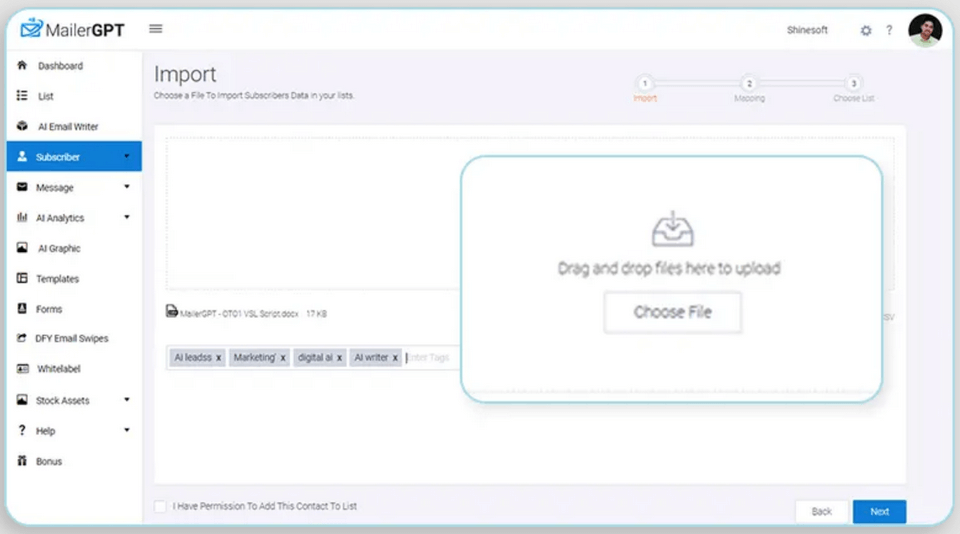Click the Import page heading
Viewport: 960px width, 534px height.
click(x=185, y=74)
